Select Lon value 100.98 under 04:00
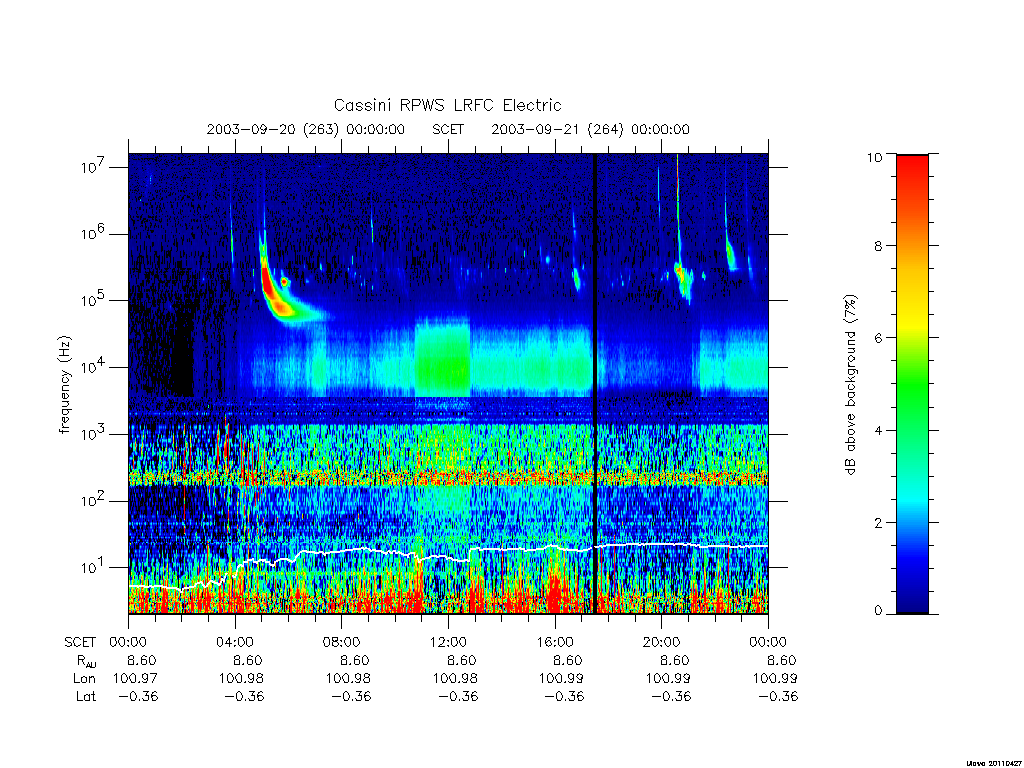The height and width of the screenshot is (768, 1024). (x=241, y=679)
